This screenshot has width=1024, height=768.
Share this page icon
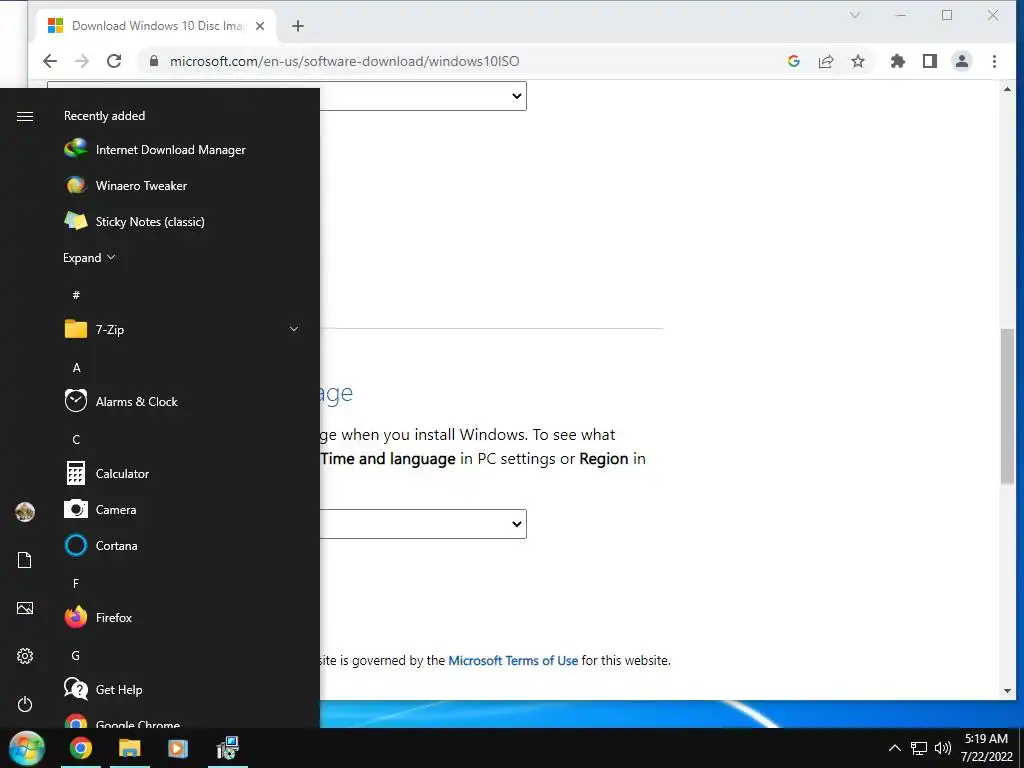(825, 61)
